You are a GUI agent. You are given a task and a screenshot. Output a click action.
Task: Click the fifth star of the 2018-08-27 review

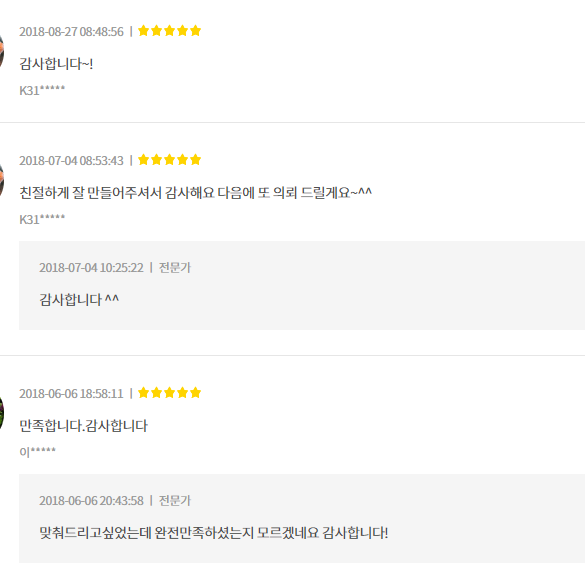point(195,31)
